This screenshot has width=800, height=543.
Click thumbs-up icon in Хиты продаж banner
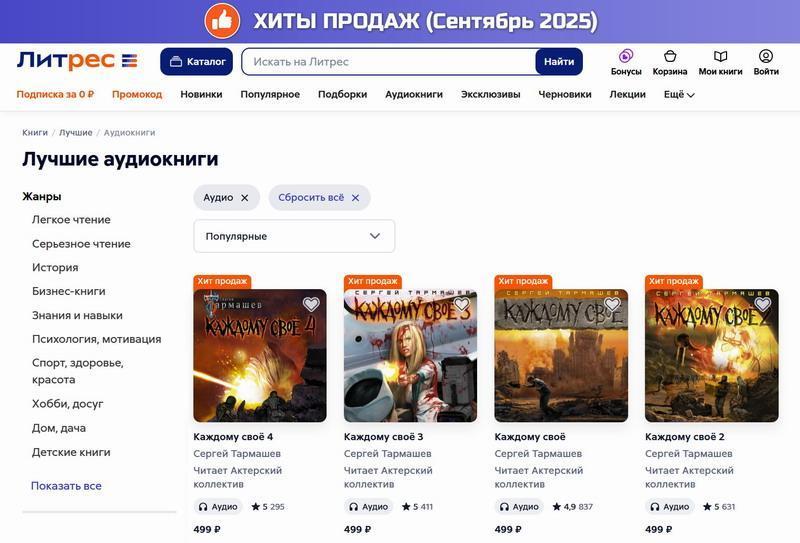(x=222, y=21)
